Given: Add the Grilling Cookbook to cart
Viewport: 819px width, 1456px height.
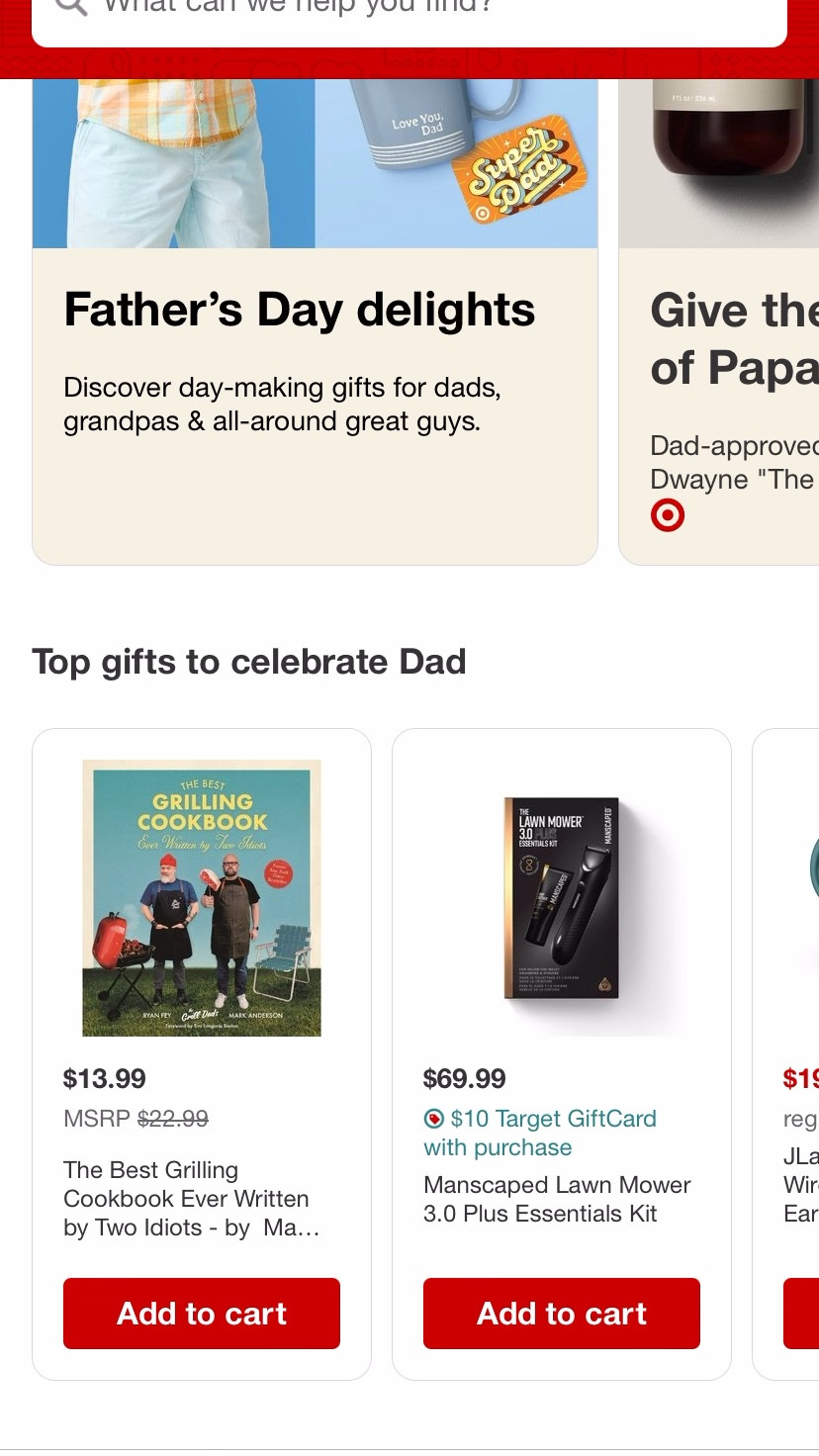Looking at the screenshot, I should tap(202, 1314).
